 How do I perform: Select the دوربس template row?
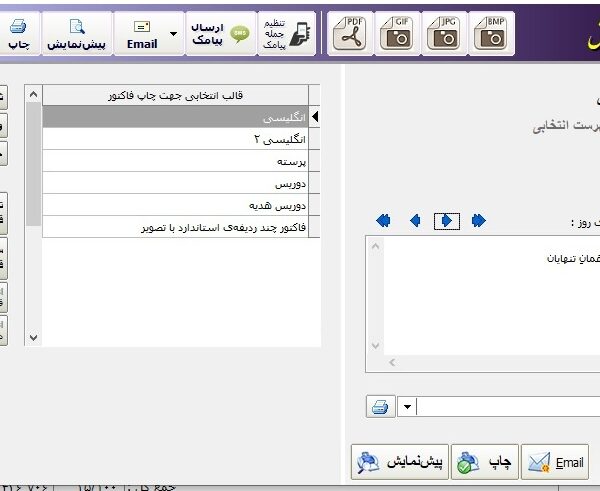point(175,183)
